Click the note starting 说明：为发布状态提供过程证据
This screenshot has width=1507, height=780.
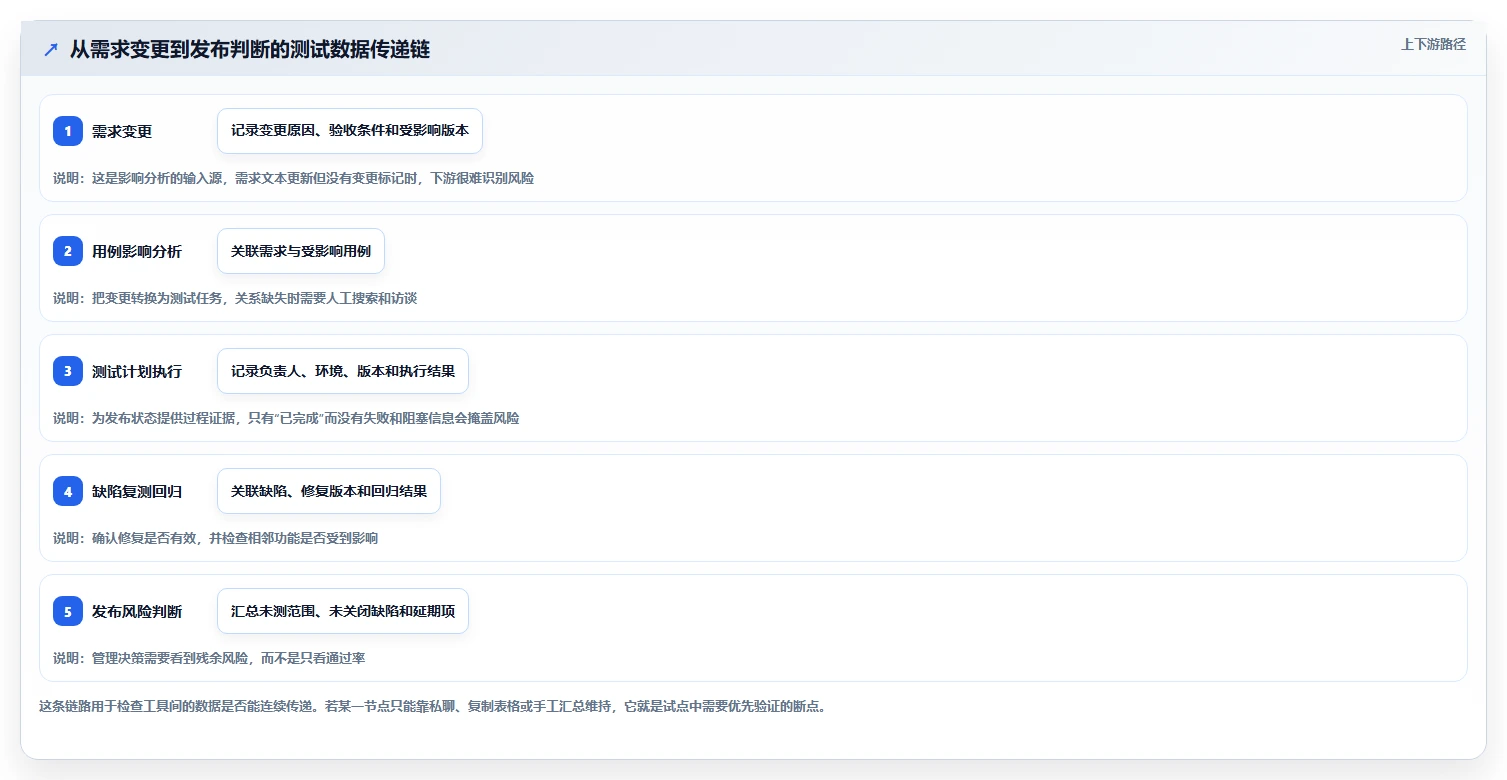[286, 418]
